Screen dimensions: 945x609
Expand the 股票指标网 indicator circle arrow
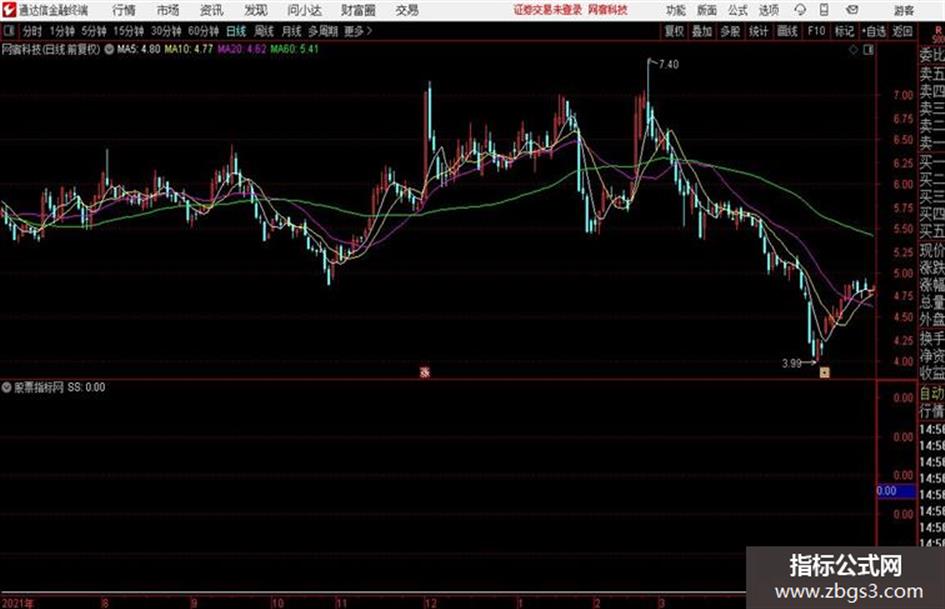[x=7, y=387]
